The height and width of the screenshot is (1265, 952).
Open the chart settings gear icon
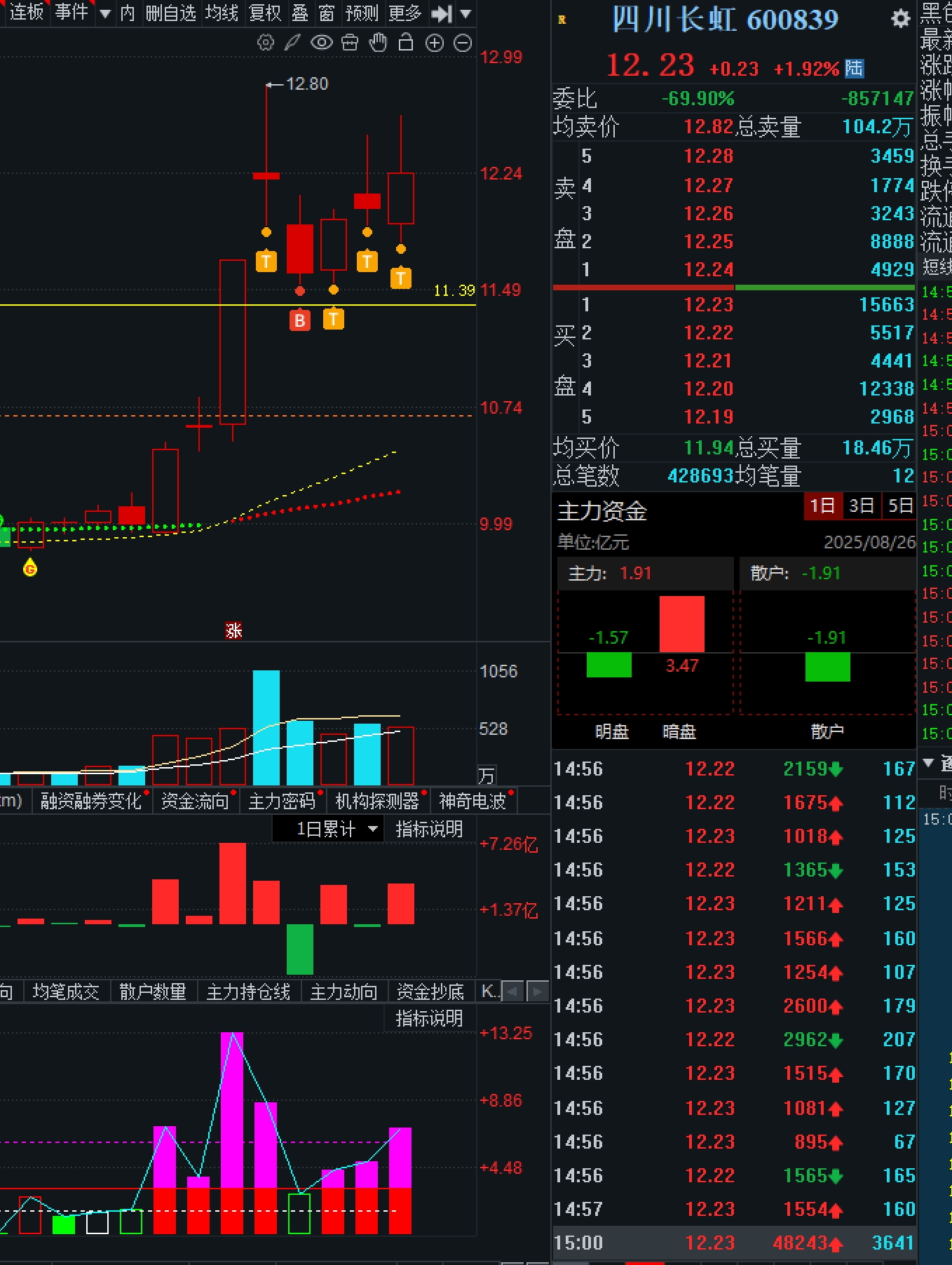266,43
